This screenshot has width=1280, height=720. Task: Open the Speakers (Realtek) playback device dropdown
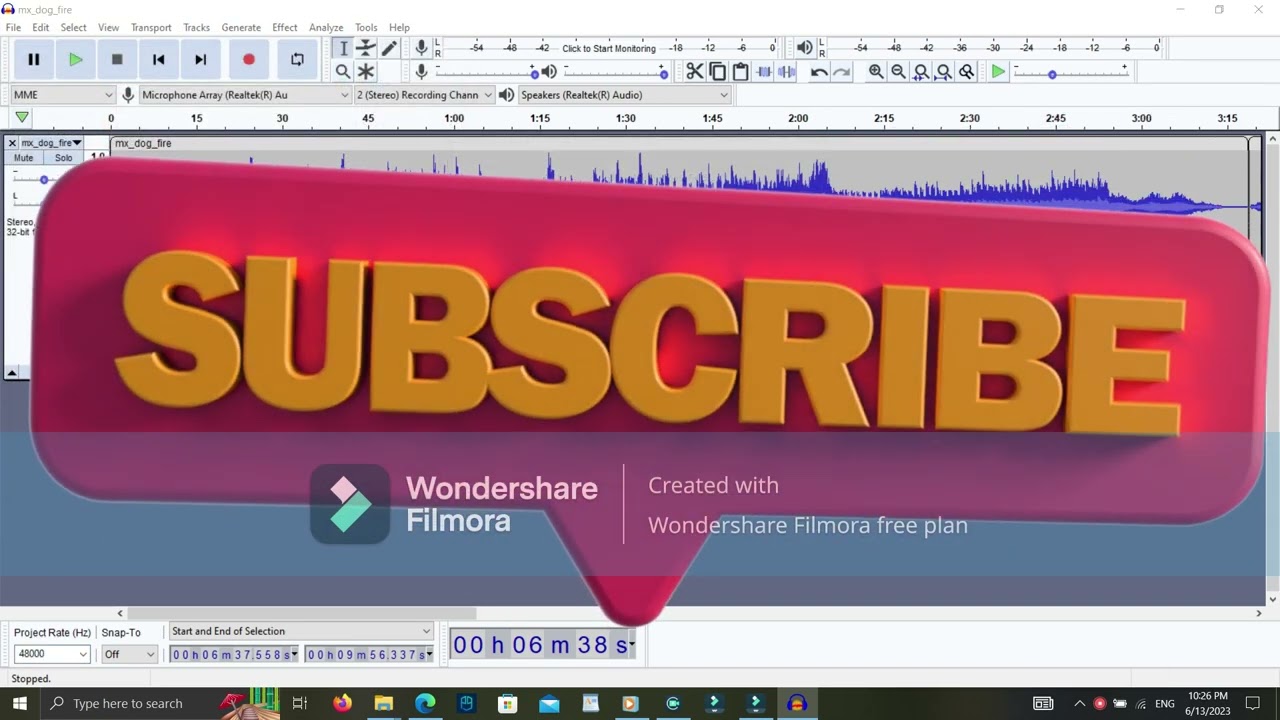coord(624,95)
